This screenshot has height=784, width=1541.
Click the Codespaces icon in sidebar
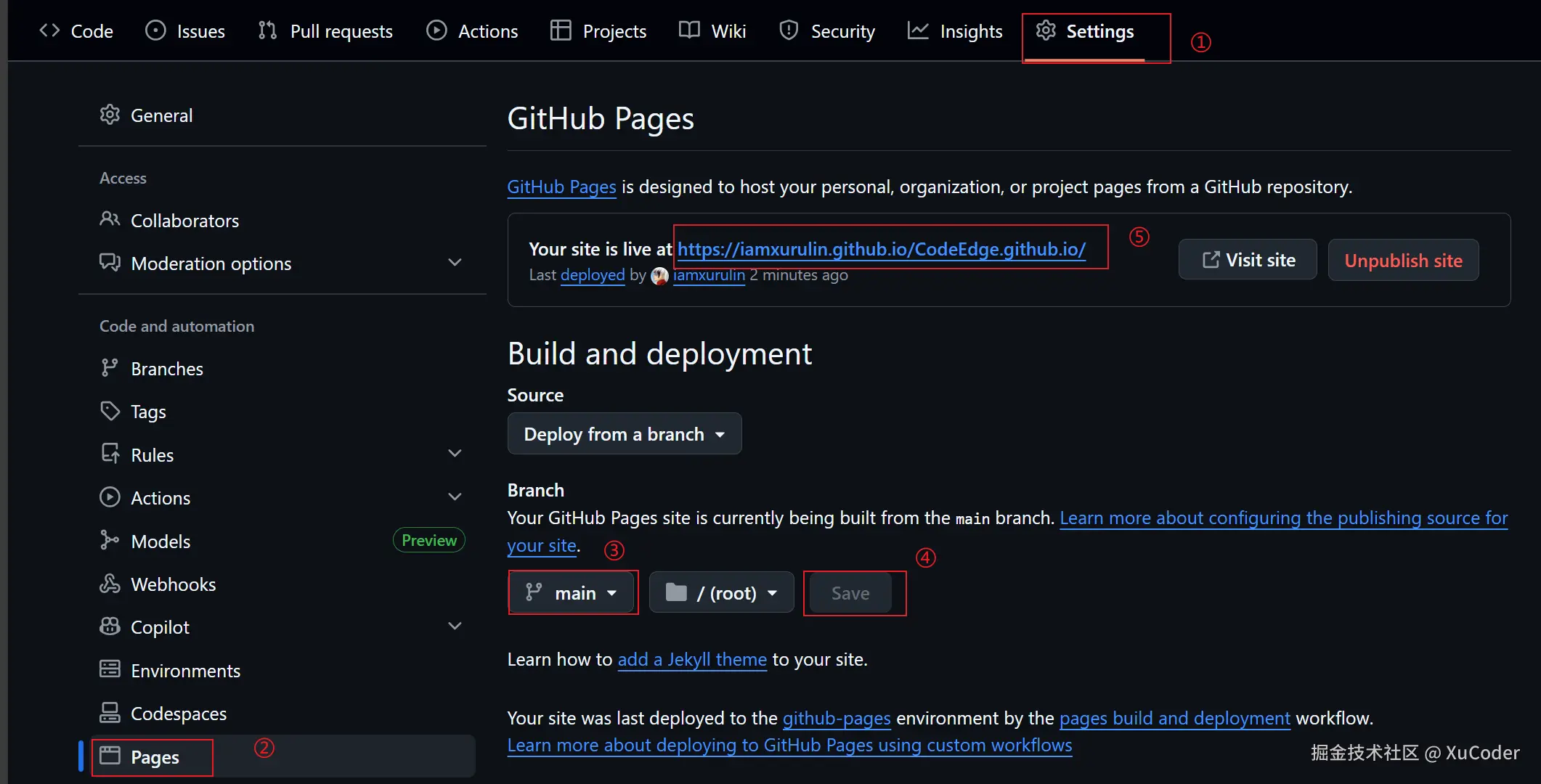(x=110, y=713)
